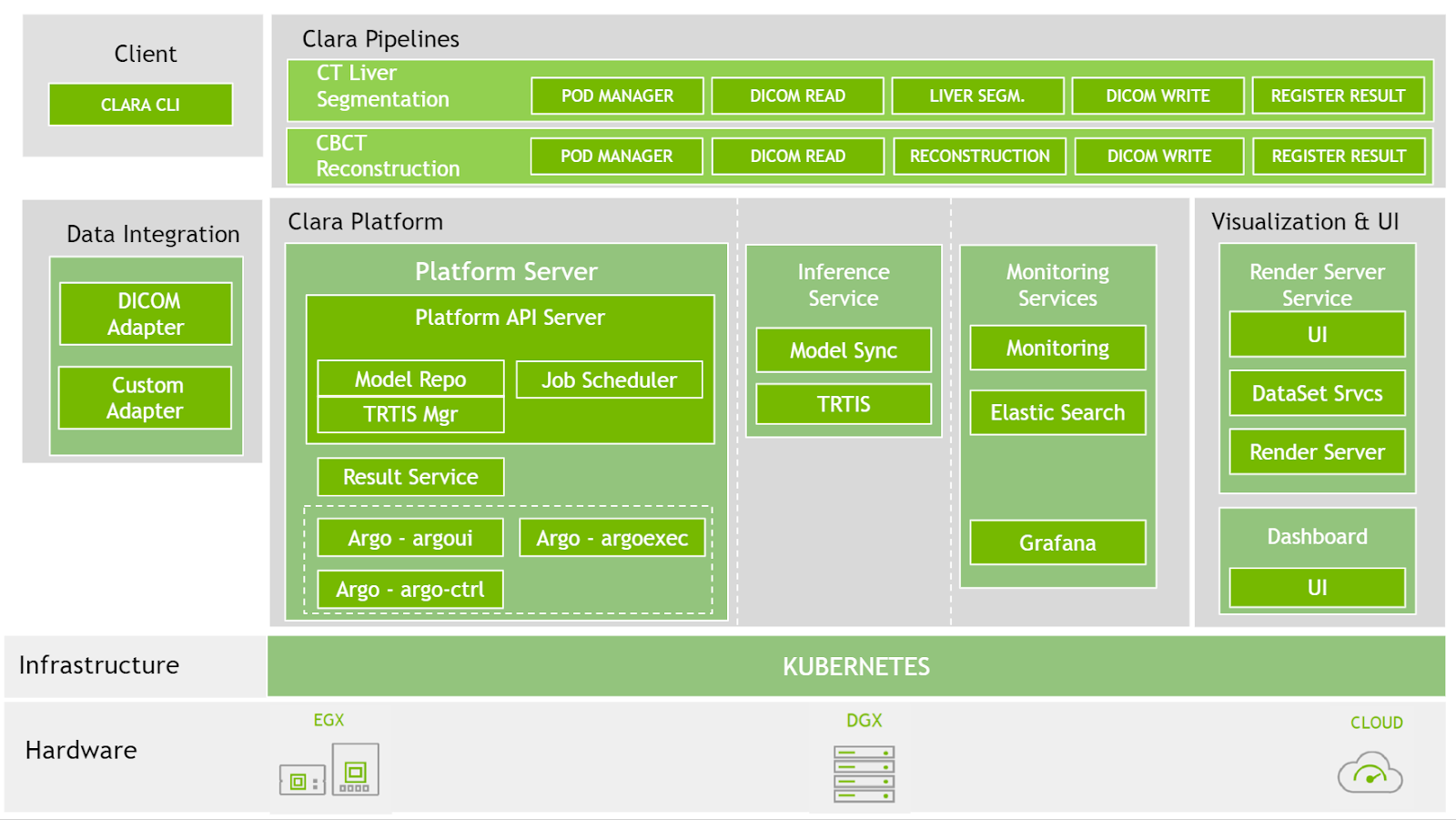Click the TRTIS box under Inference Service
Screen dimensions: 1456x820
[x=844, y=404]
